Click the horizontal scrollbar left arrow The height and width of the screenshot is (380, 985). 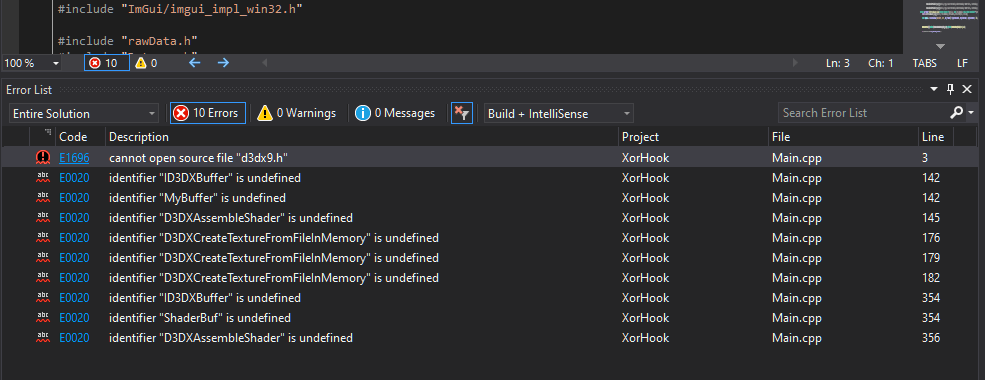(x=264, y=63)
